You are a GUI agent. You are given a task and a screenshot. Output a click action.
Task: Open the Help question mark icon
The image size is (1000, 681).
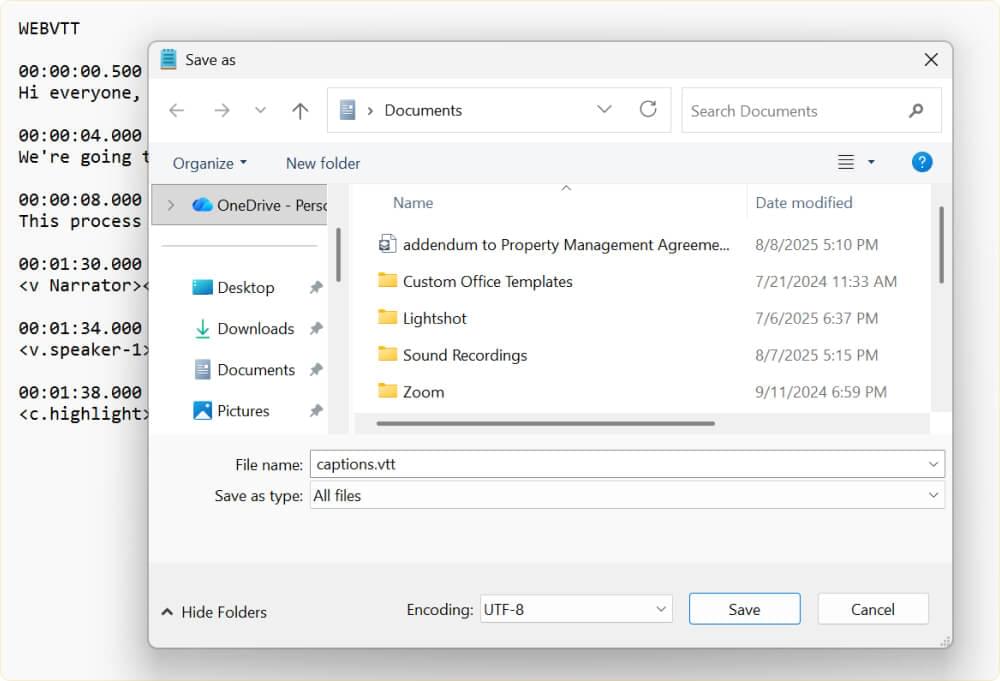click(x=922, y=161)
